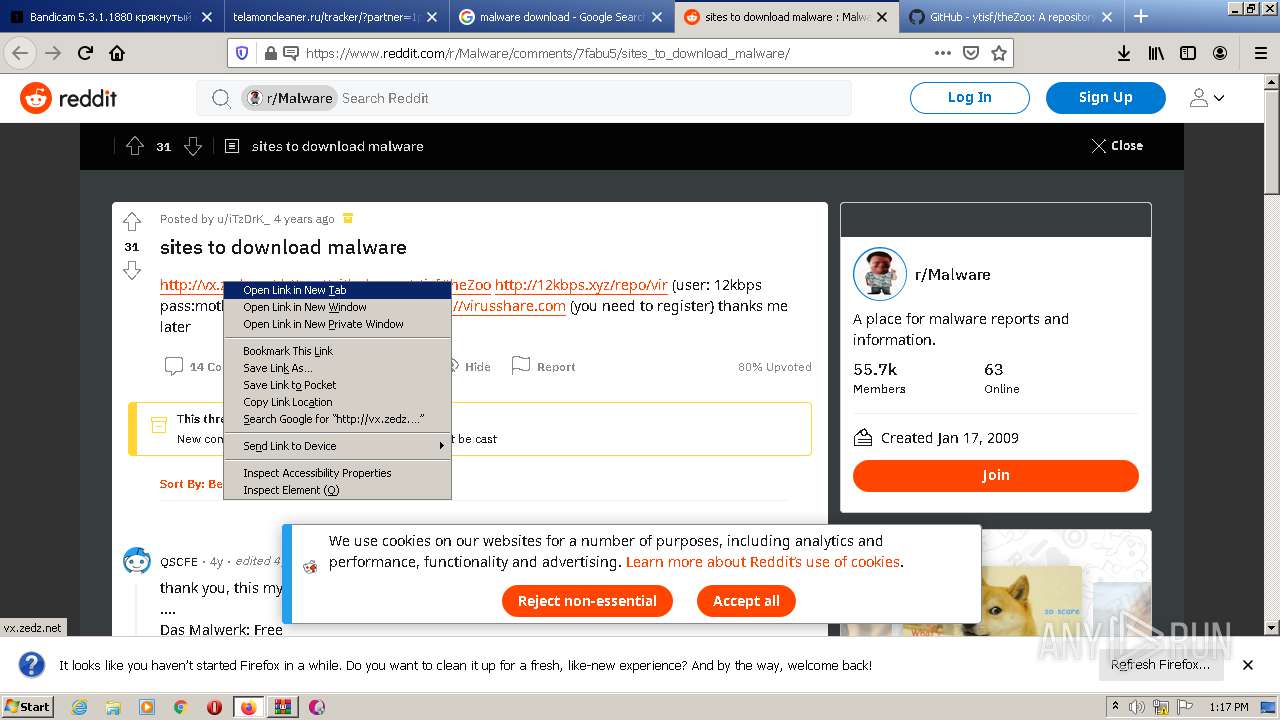Open Reddit user dropdown menu
Viewport: 1280px width, 720px height.
[1207, 98]
